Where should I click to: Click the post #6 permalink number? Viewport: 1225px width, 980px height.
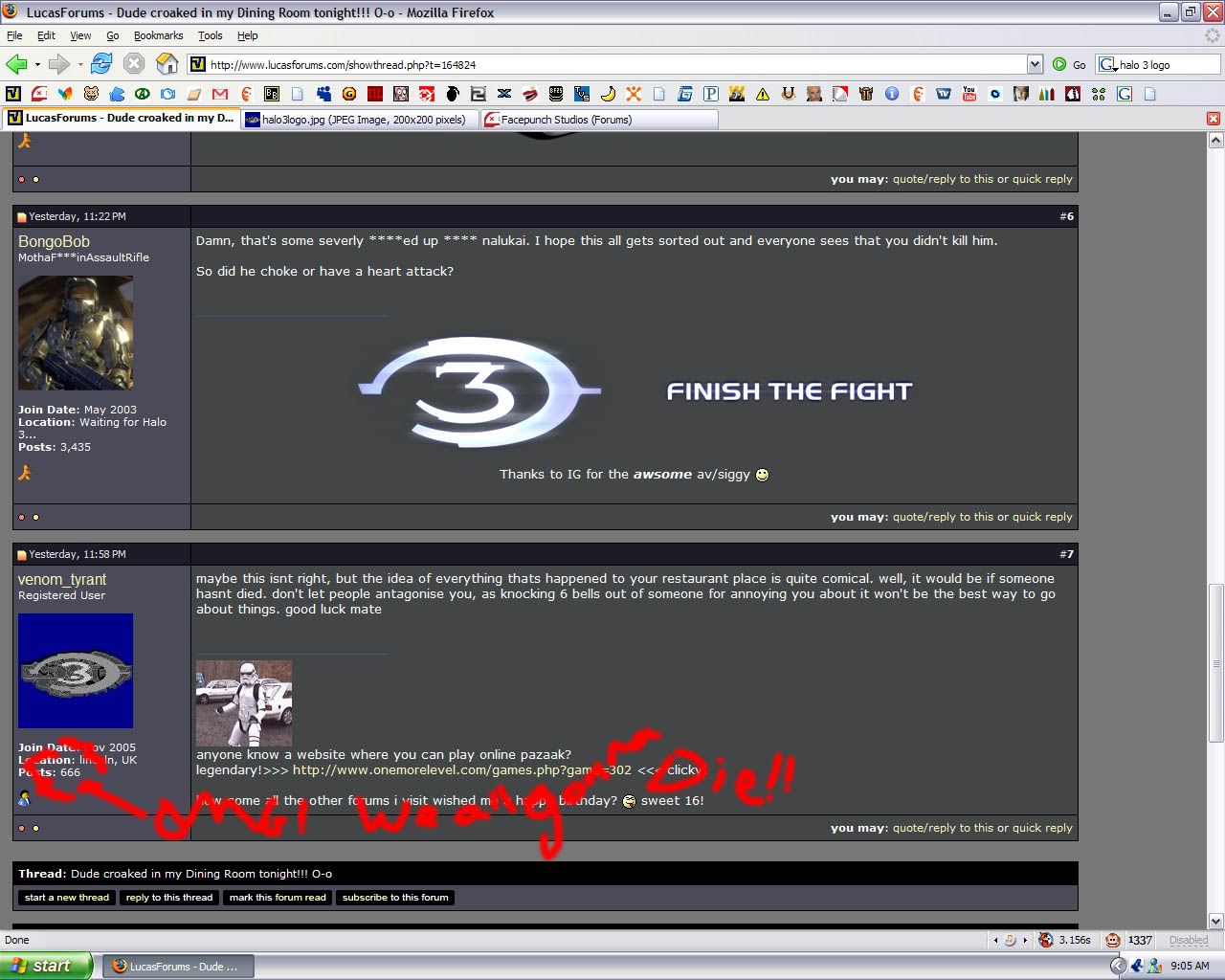(x=1066, y=216)
